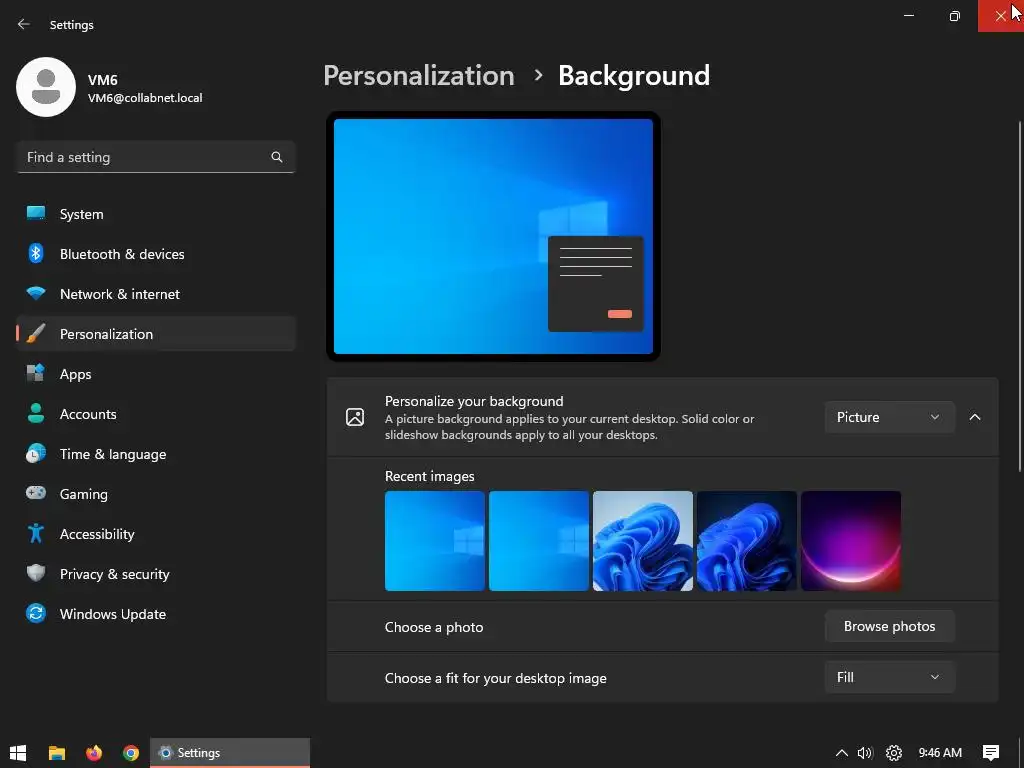The image size is (1024, 768).
Task: Click the Bluetooth icon in sidebar
Action: coord(36,253)
